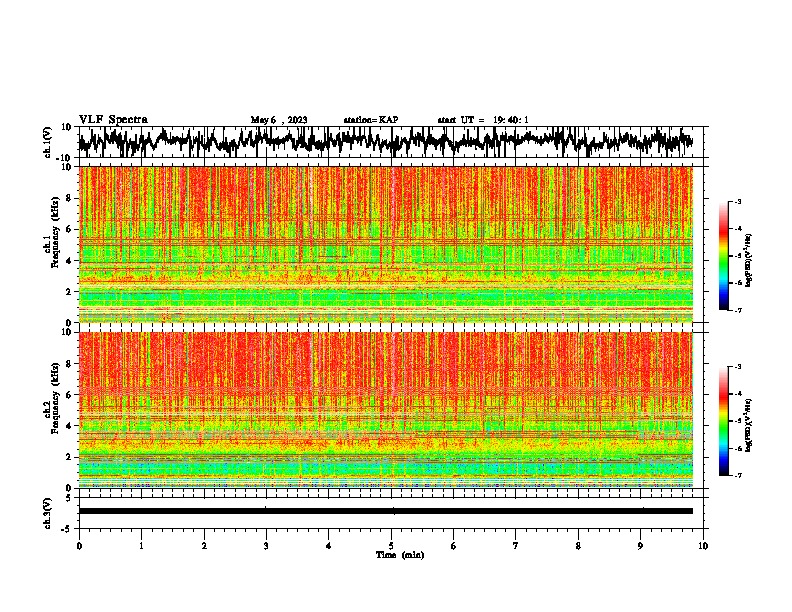
Task: Click the '2' kHz tick of ch.1 spectrogram
Action: (70, 291)
